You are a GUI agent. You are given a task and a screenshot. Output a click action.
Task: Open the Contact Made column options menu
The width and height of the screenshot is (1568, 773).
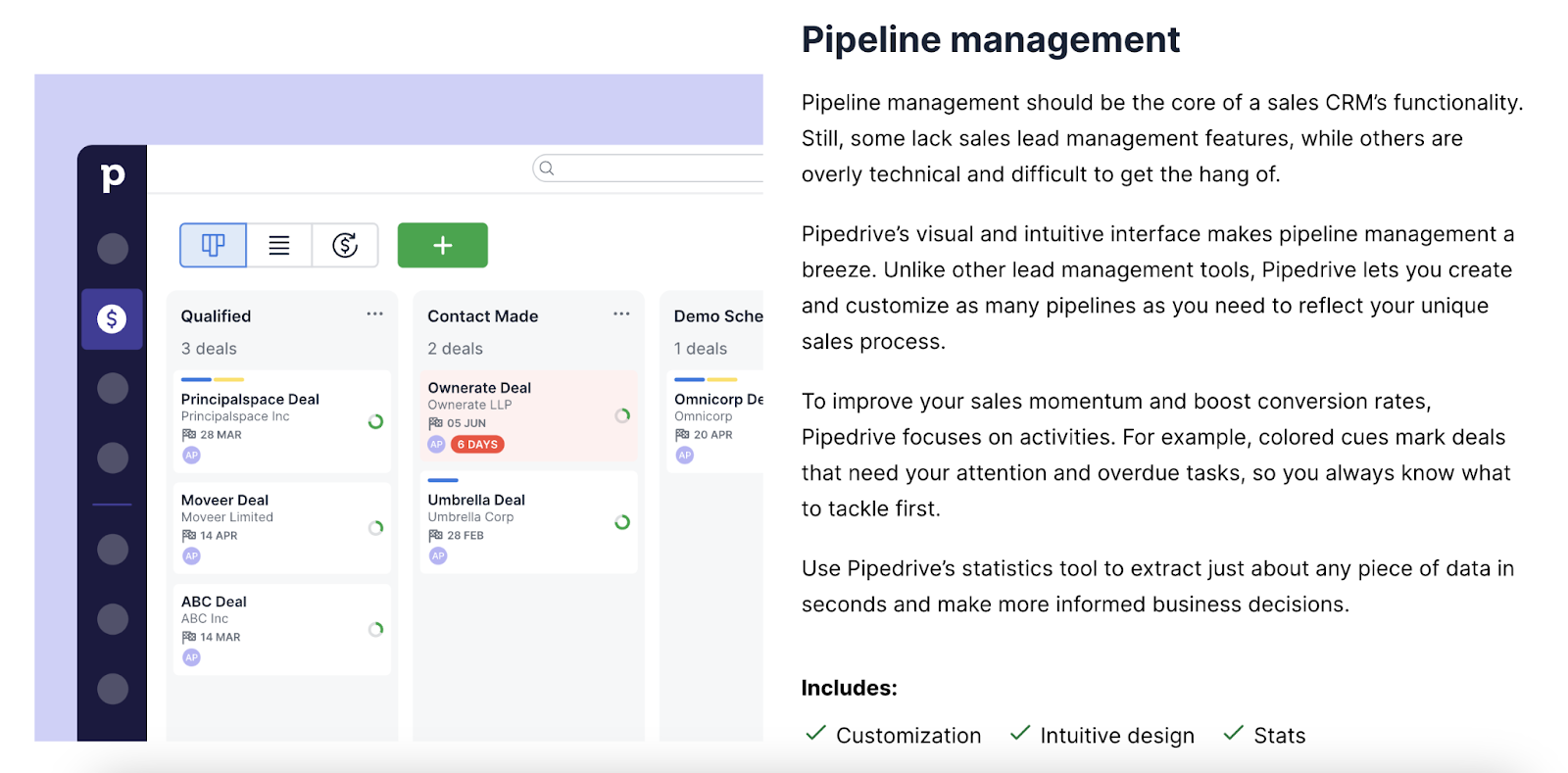pos(621,314)
